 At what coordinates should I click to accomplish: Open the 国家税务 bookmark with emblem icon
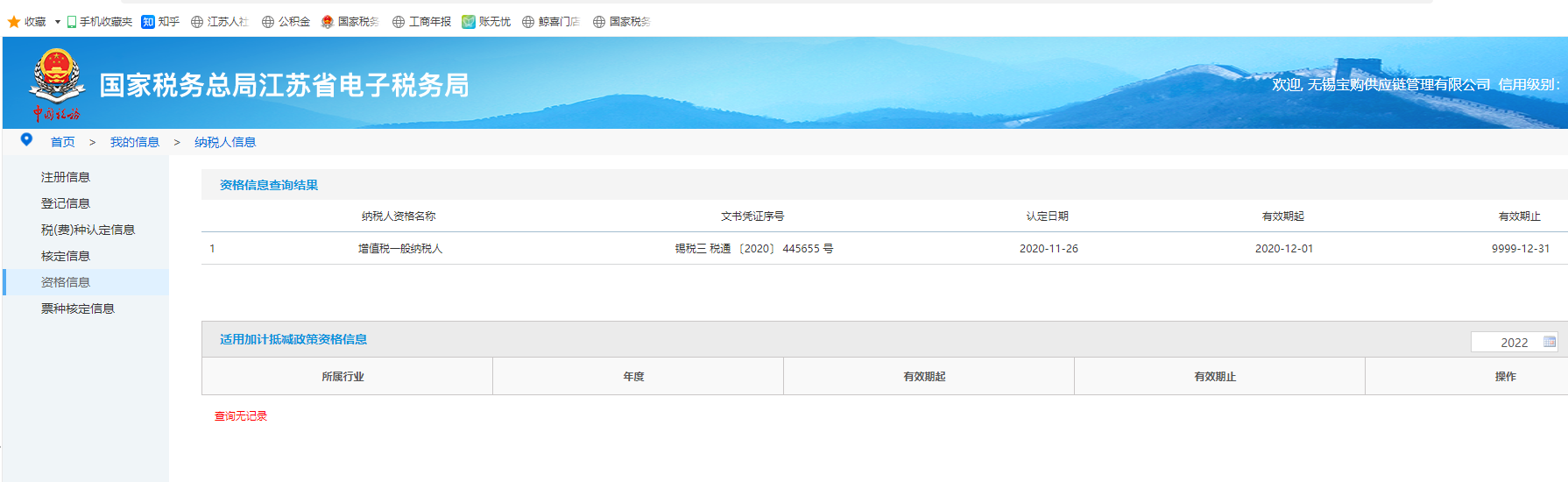click(350, 22)
